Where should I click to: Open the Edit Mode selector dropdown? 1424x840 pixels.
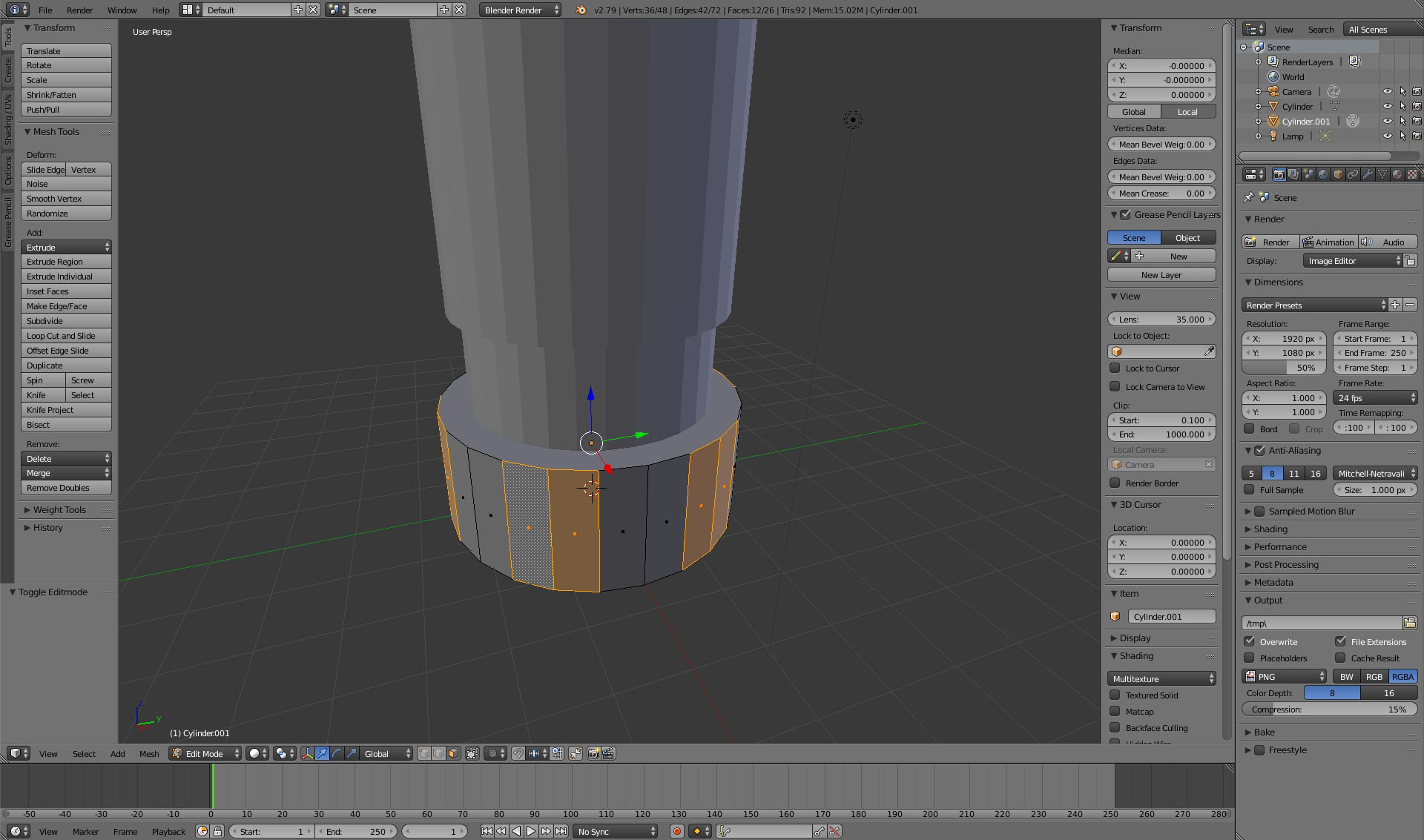pyautogui.click(x=205, y=753)
